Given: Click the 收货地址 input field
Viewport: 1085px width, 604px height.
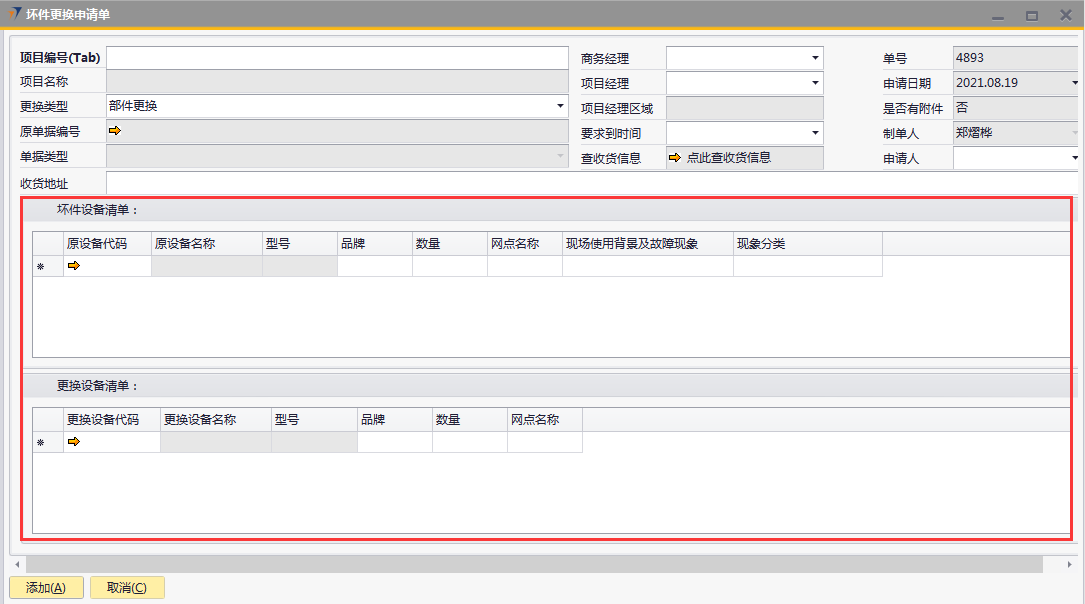Looking at the screenshot, I should click(x=590, y=183).
